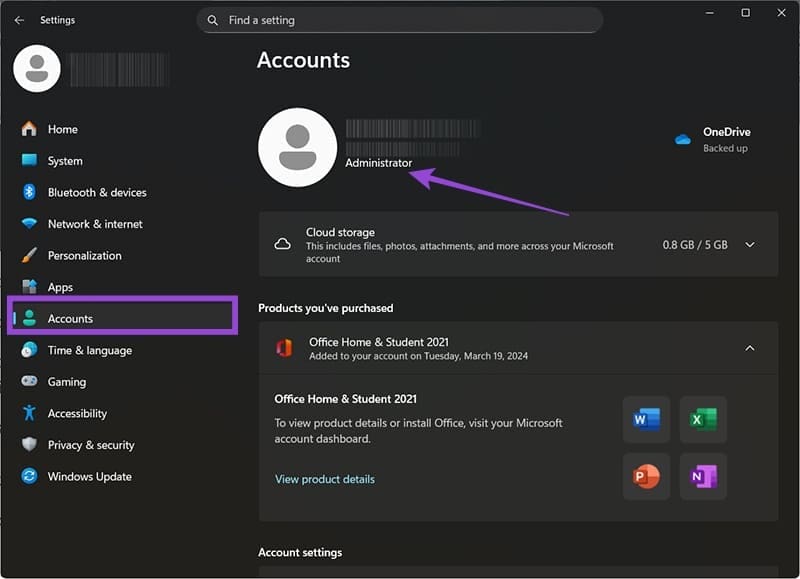Image resolution: width=800 pixels, height=579 pixels.
Task: Expand the Cloud storage details chevron
Action: point(749,244)
